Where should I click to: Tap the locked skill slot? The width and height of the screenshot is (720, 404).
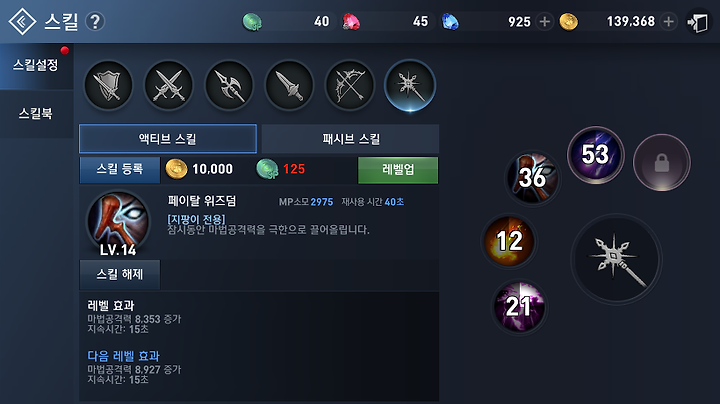click(x=662, y=163)
